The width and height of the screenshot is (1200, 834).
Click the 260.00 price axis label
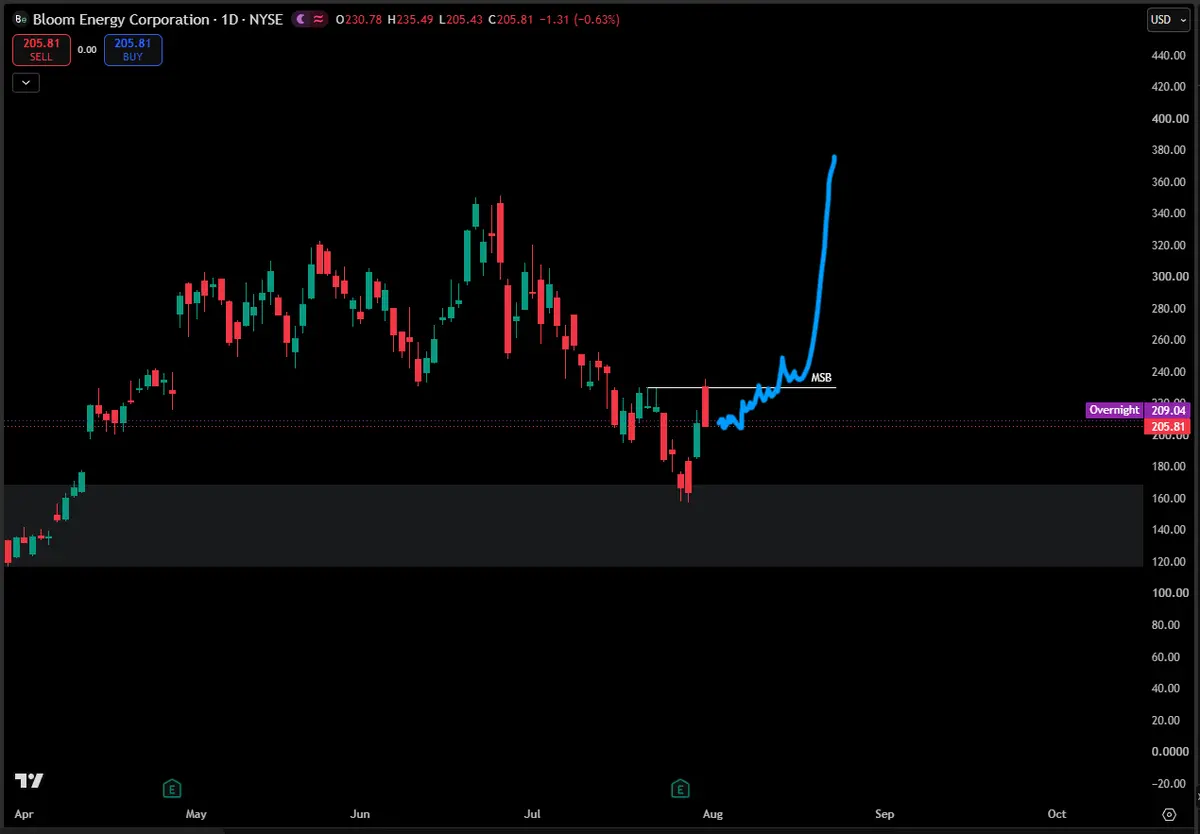1167,340
